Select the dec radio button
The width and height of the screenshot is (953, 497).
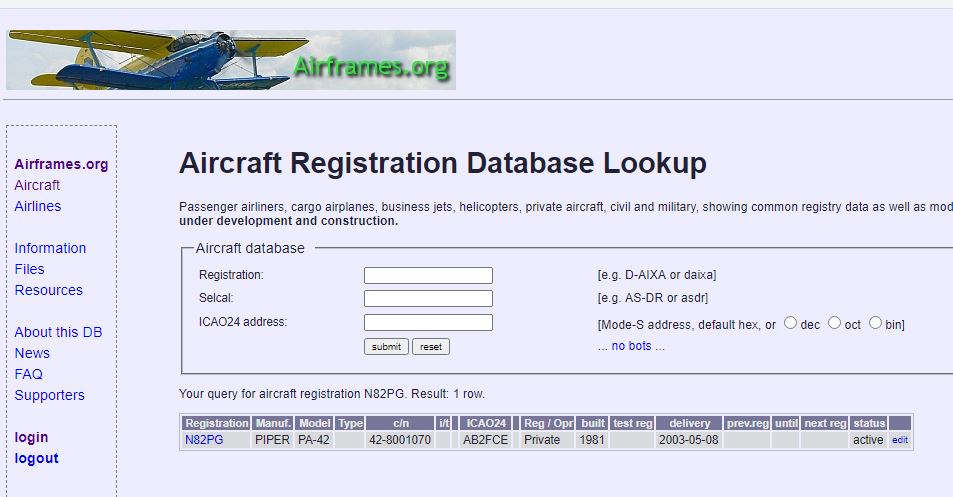click(790, 323)
